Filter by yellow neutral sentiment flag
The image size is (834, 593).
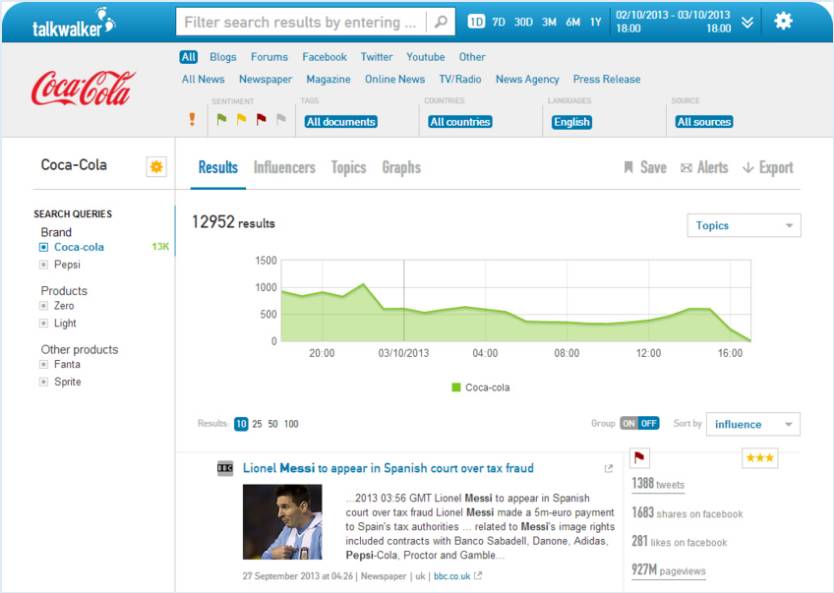tap(241, 119)
